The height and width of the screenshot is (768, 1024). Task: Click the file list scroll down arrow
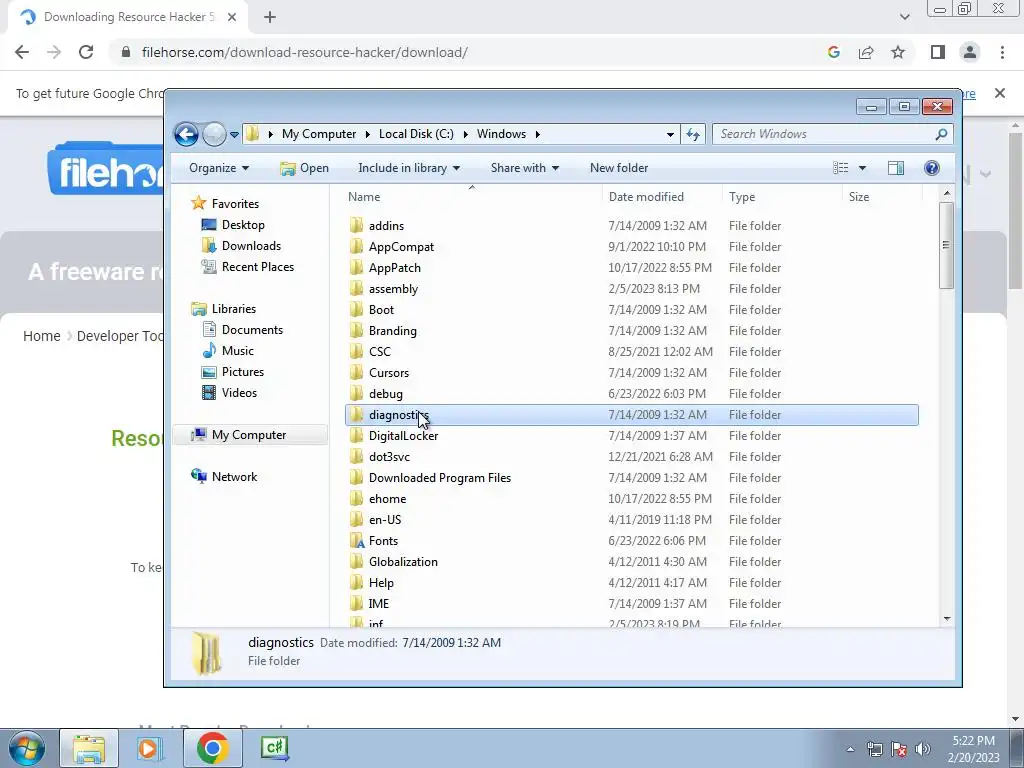pyautogui.click(x=947, y=618)
